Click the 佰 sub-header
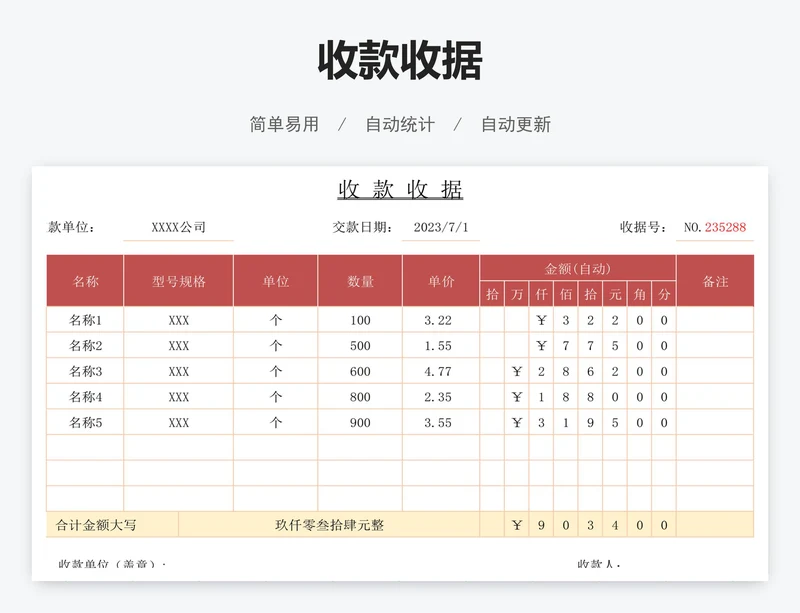This screenshot has width=800, height=613. [x=566, y=294]
